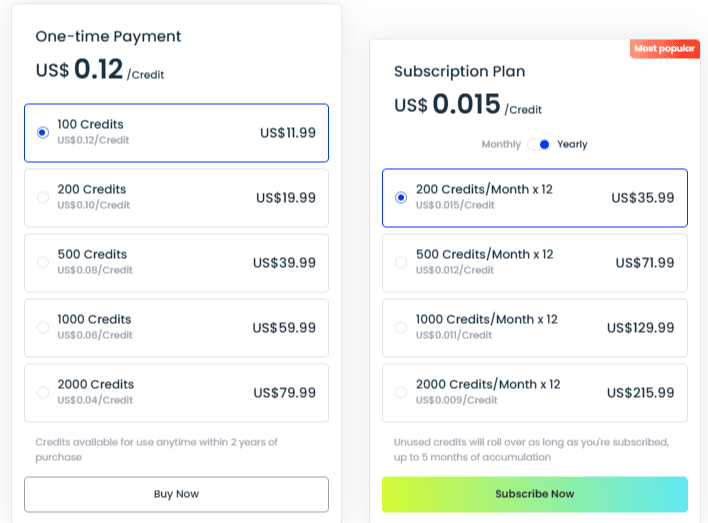This screenshot has height=523, width=708.
Task: Pick the 1000 Credits one-time option
Action: pyautogui.click(x=43, y=327)
